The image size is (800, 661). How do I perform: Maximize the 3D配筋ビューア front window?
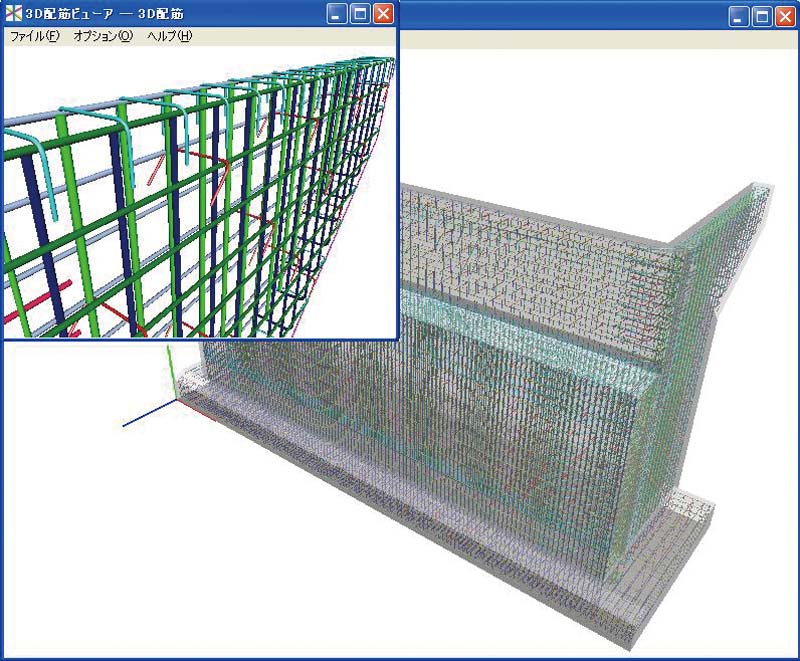click(360, 14)
